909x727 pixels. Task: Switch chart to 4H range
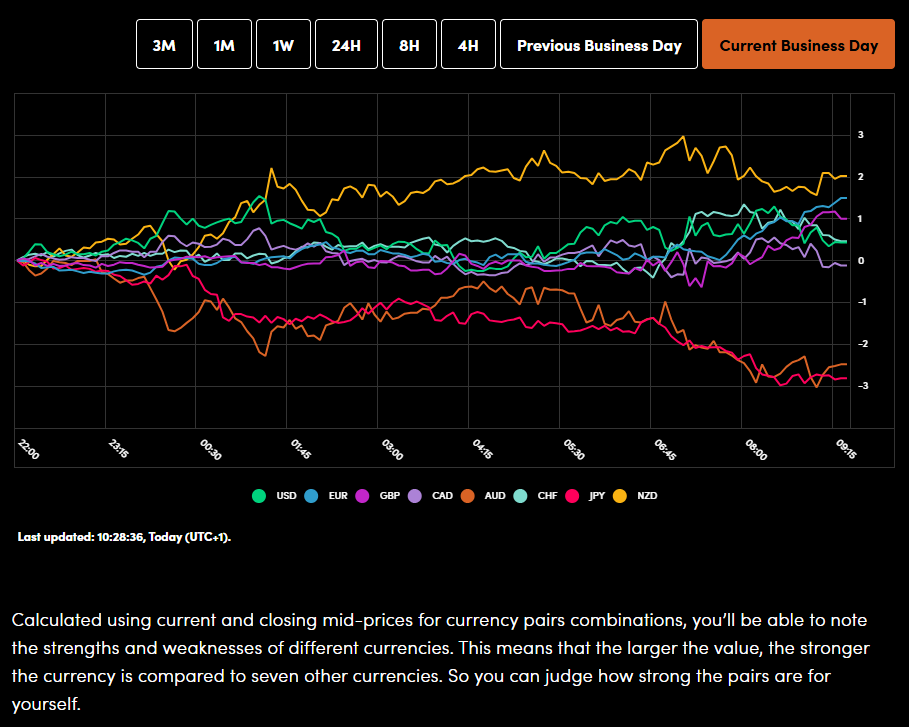[x=467, y=45]
